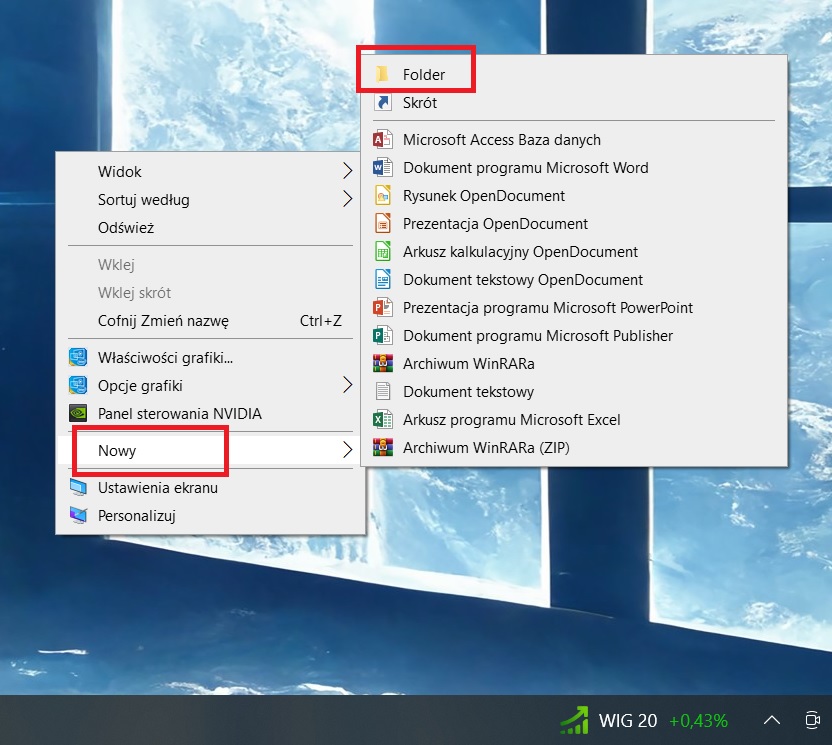
Task: Click the Prezentacja OpenDocument icon
Action: [x=383, y=223]
